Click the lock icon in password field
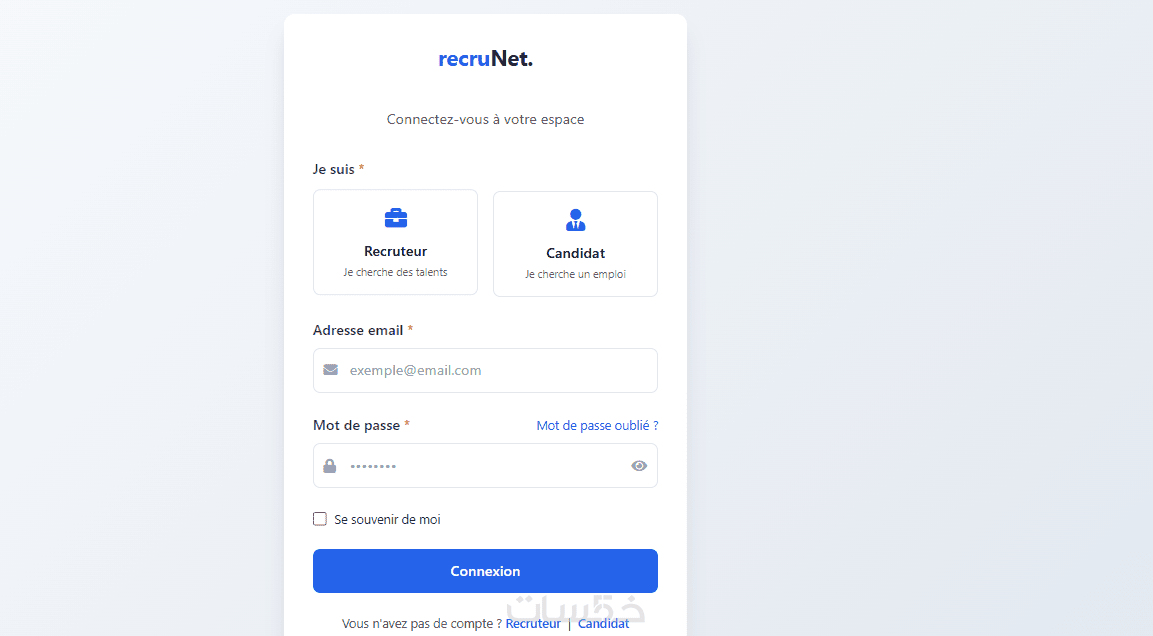The image size is (1153, 636). click(330, 466)
